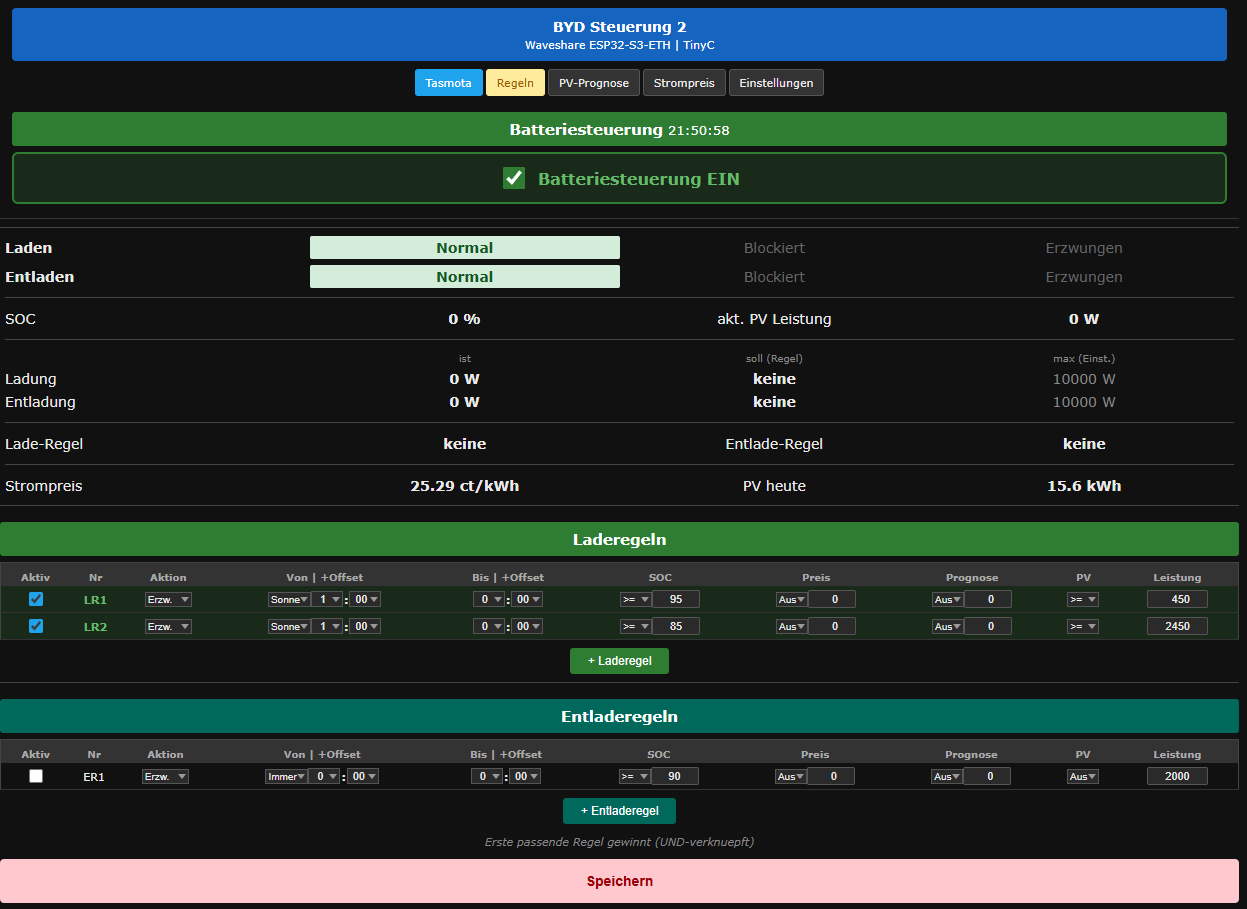Click the + Laderegel button
The height and width of the screenshot is (909, 1247).
[619, 661]
